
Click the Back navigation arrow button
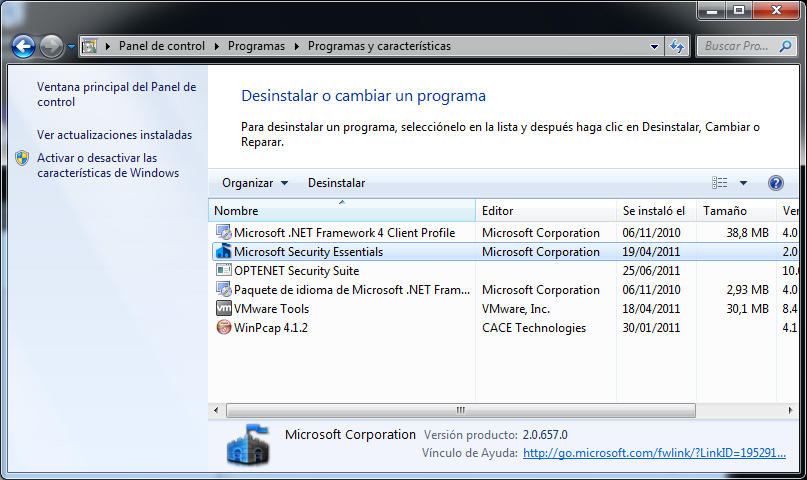(x=23, y=46)
